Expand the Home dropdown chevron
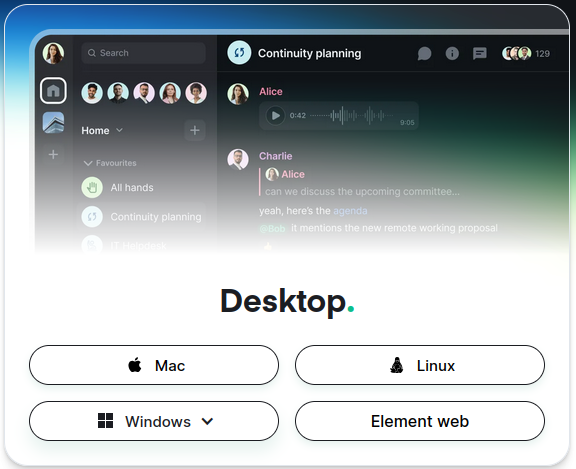Image resolution: width=576 pixels, height=469 pixels. click(119, 130)
